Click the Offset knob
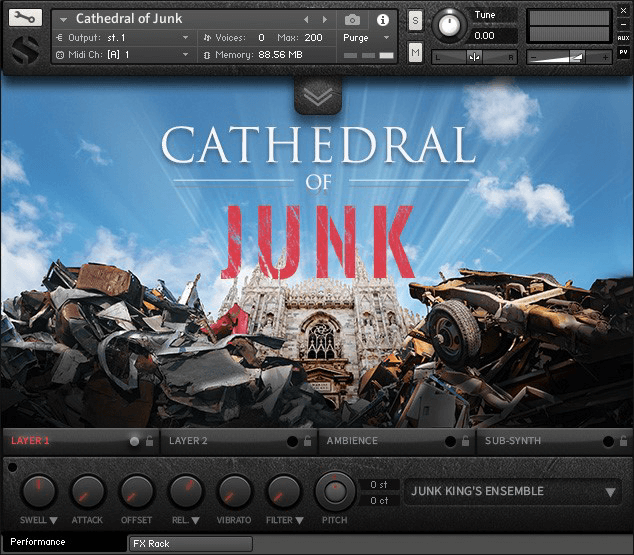Image resolution: width=634 pixels, height=555 pixels. [137, 491]
